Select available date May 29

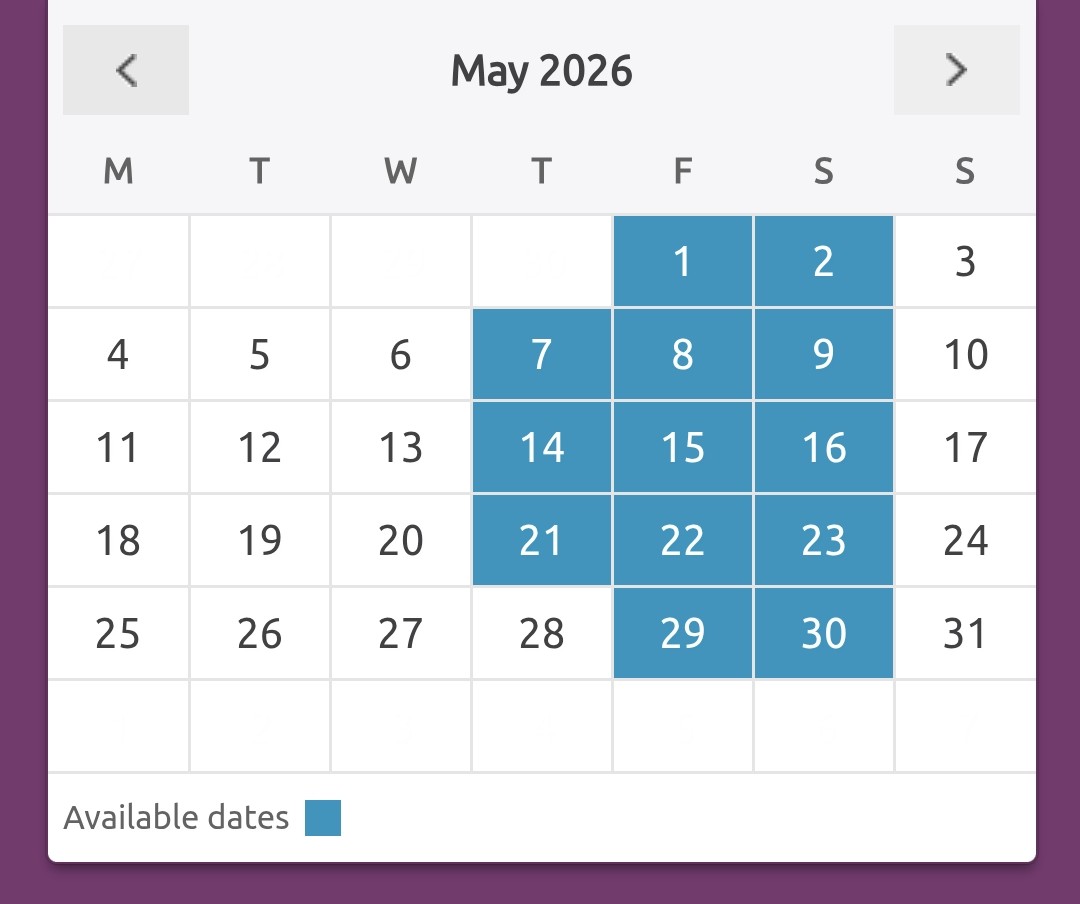682,633
